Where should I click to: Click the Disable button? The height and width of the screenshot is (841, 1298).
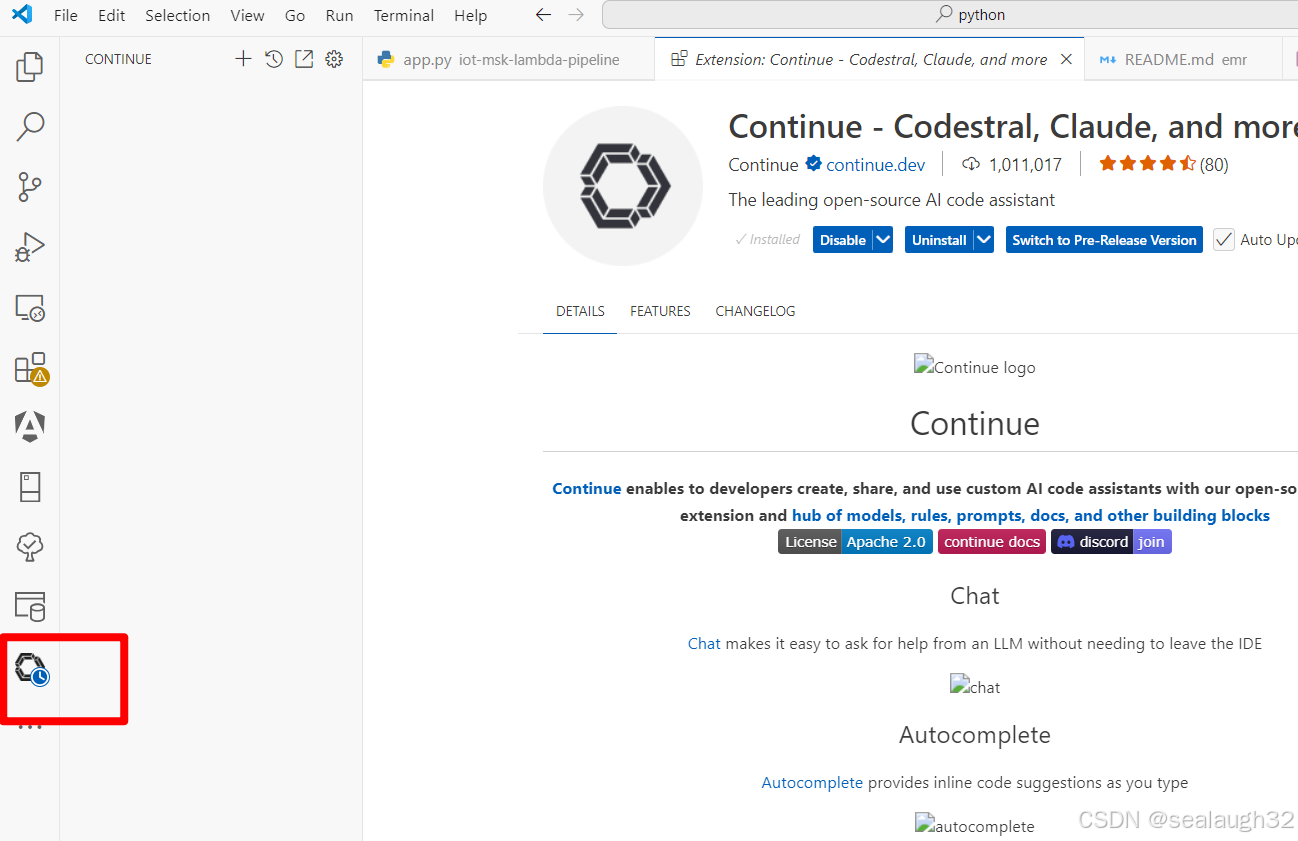point(842,240)
